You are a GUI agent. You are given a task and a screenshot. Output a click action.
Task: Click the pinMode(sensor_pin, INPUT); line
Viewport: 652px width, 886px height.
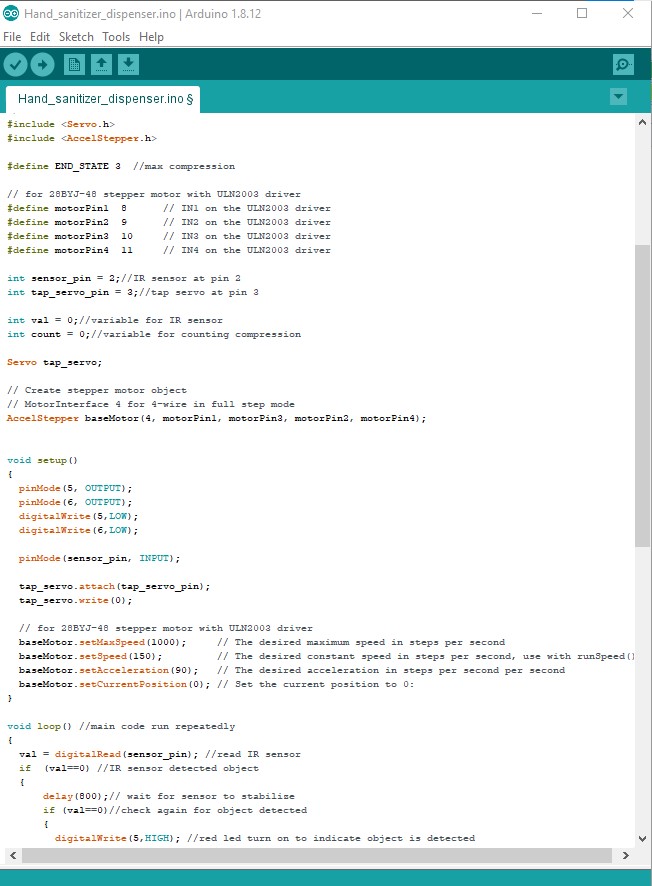[99, 558]
